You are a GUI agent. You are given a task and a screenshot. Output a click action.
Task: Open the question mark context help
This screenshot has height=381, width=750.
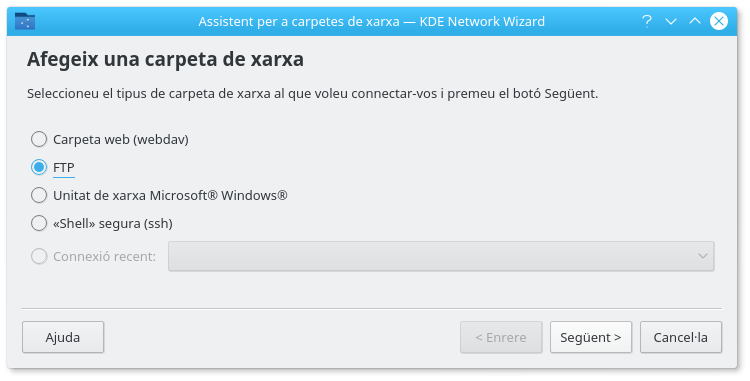click(x=647, y=21)
